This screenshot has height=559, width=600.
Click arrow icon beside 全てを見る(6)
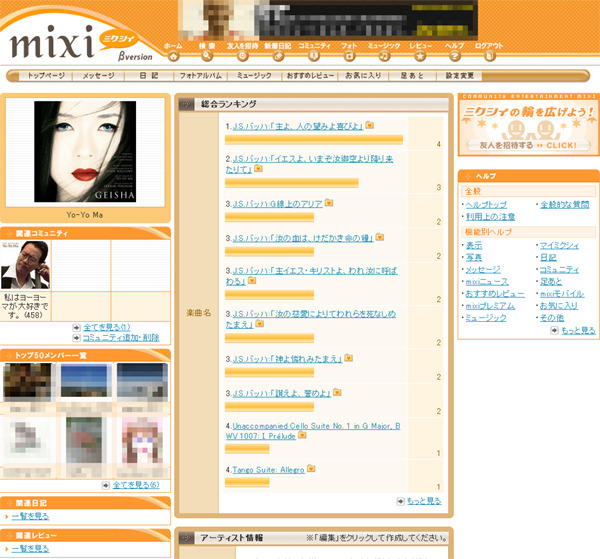tap(106, 485)
